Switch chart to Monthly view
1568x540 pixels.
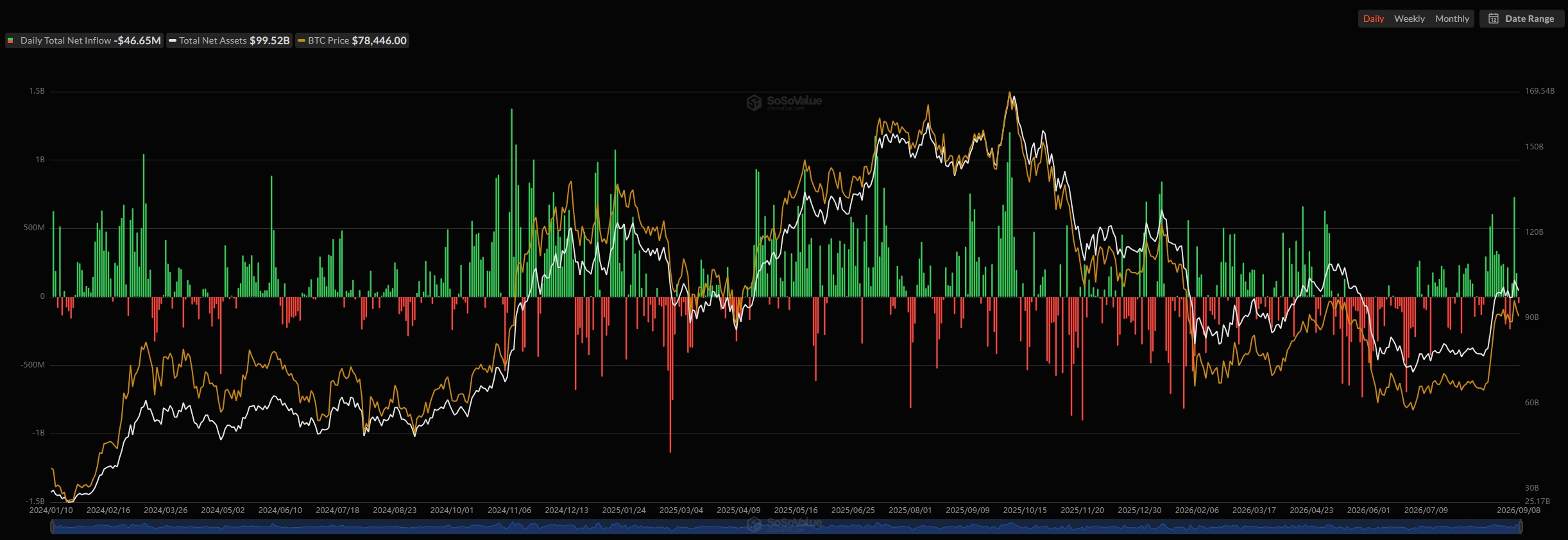tap(1452, 19)
